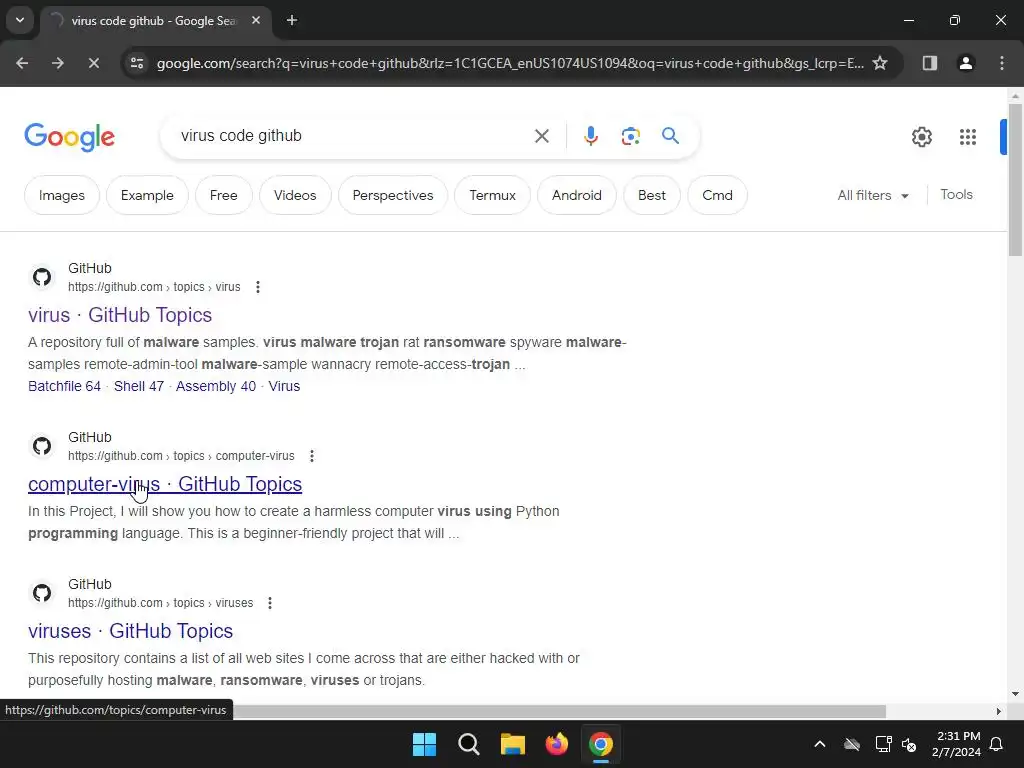Click GitHub favicon of viruses result
The image size is (1024, 768).
point(42,593)
